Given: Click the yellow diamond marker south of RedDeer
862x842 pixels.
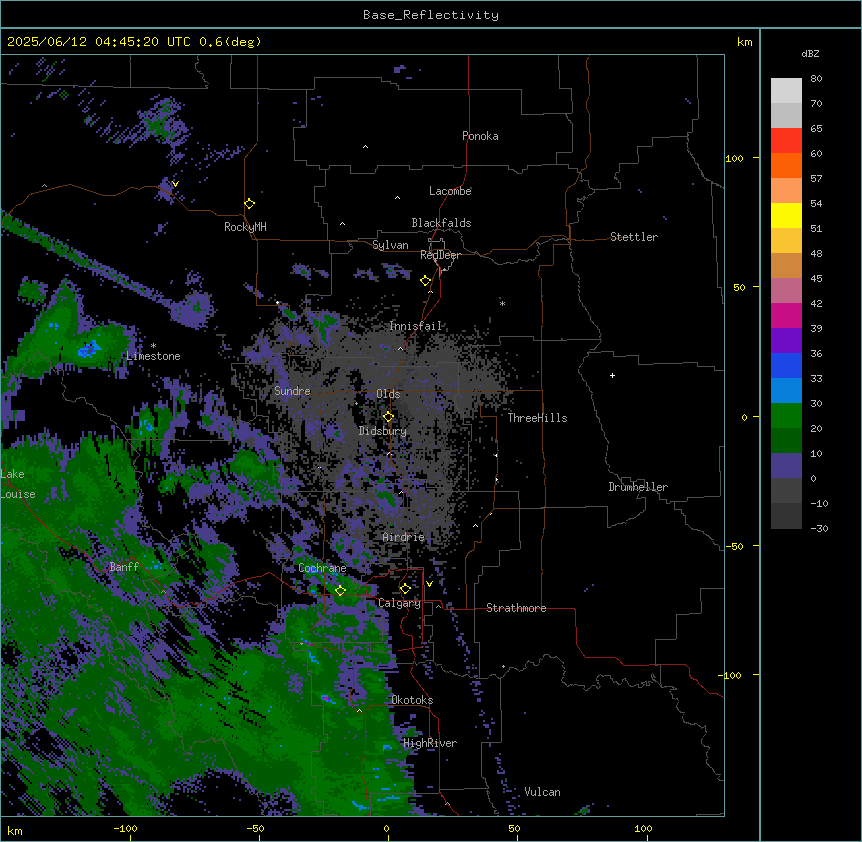Looking at the screenshot, I should [425, 281].
